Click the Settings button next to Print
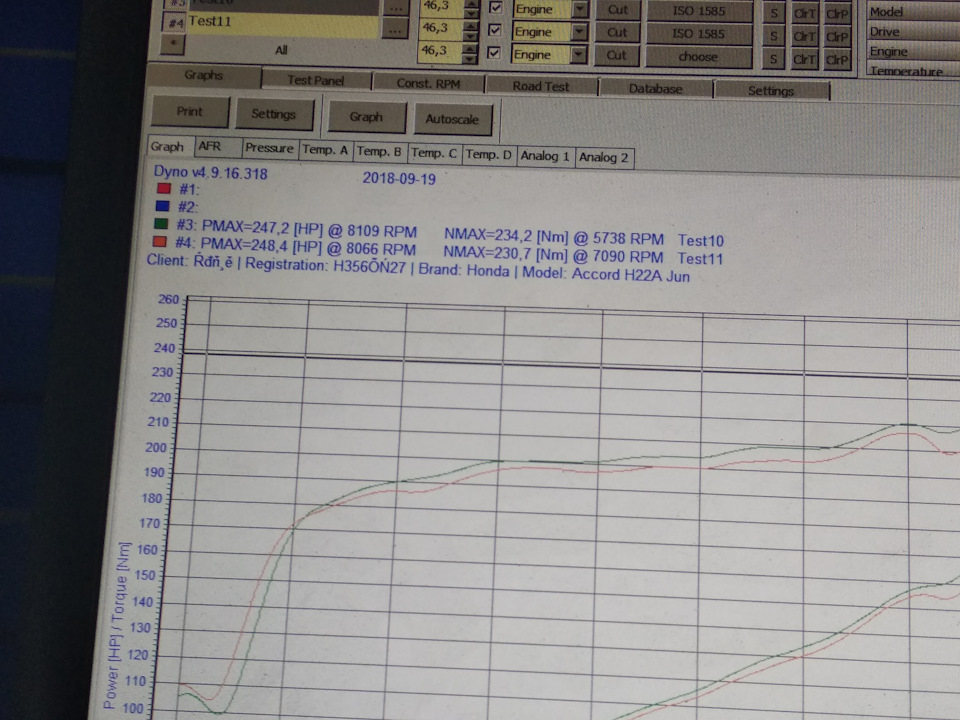 pos(274,114)
